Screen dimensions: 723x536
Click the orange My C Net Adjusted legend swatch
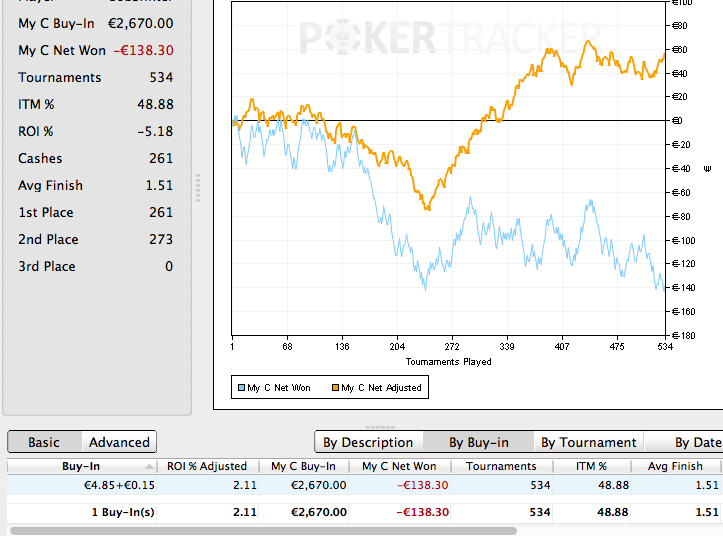(335, 387)
